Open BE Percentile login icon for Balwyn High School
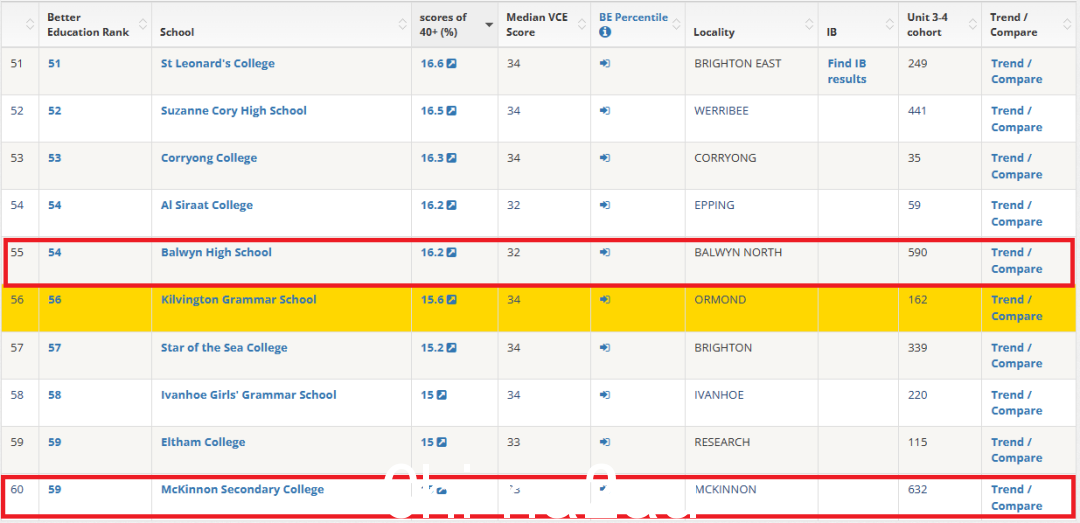Viewport: 1080px width, 523px height. pos(605,253)
